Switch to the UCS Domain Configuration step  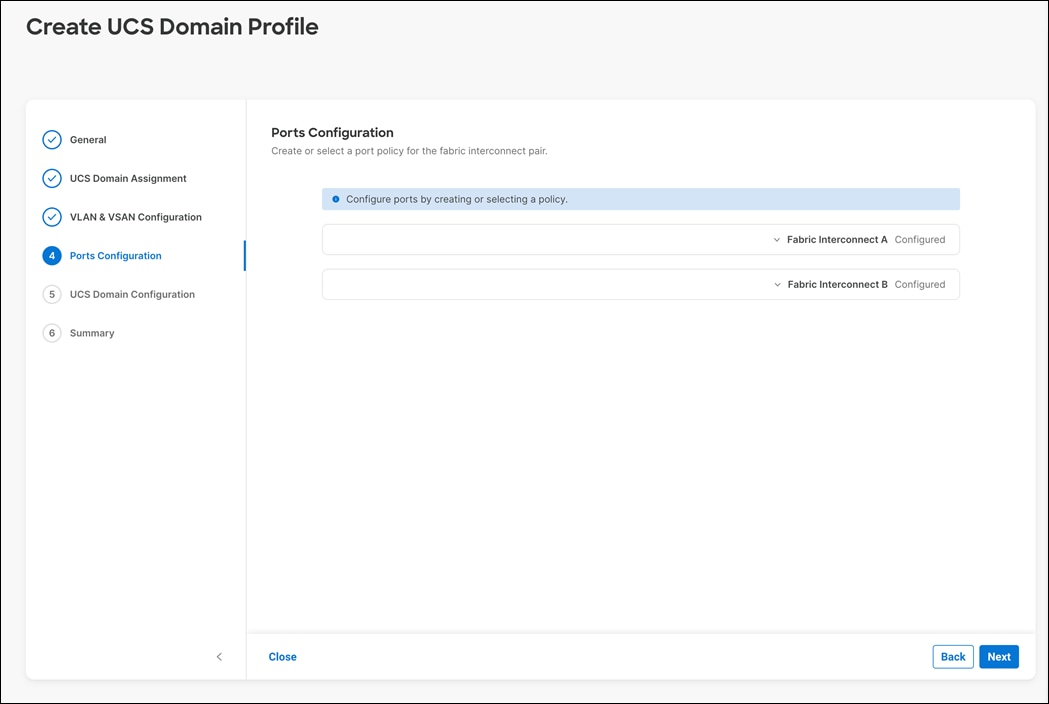tap(131, 294)
